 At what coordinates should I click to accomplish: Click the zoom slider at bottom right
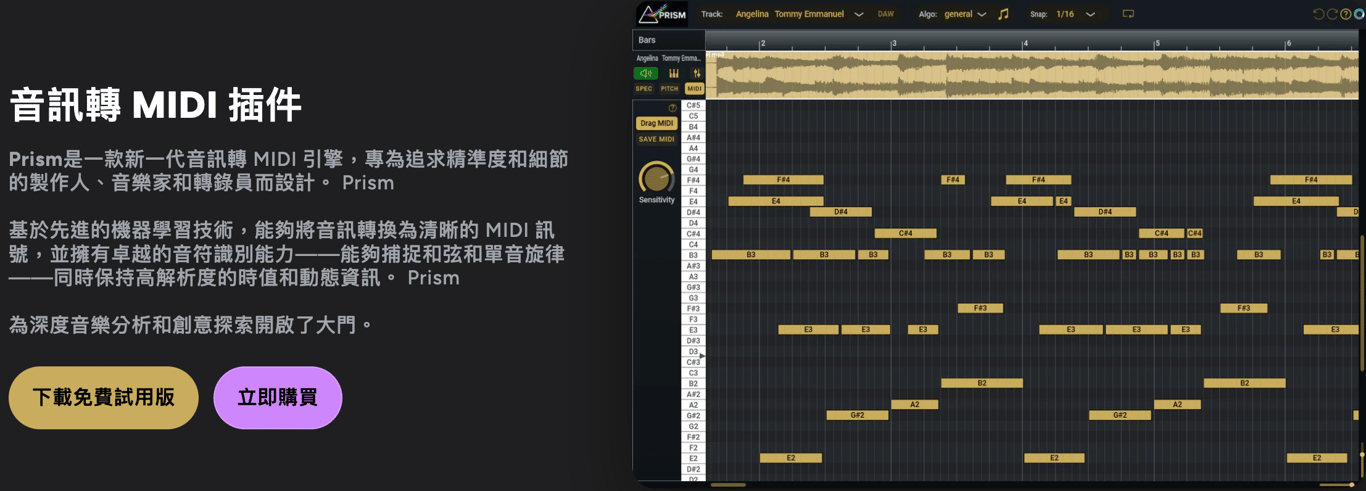(1338, 485)
